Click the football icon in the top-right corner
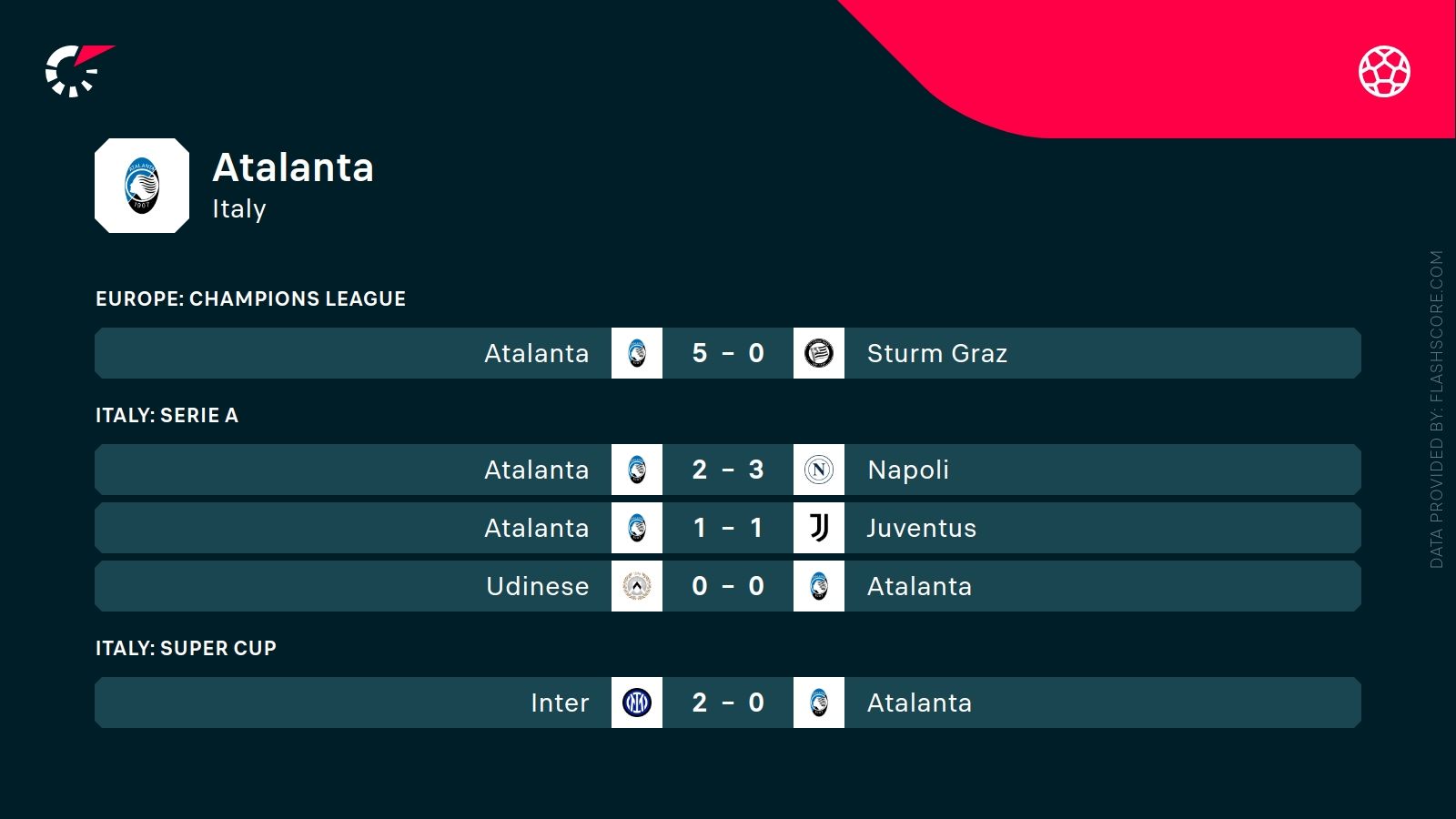The image size is (1456, 819). [x=1384, y=71]
